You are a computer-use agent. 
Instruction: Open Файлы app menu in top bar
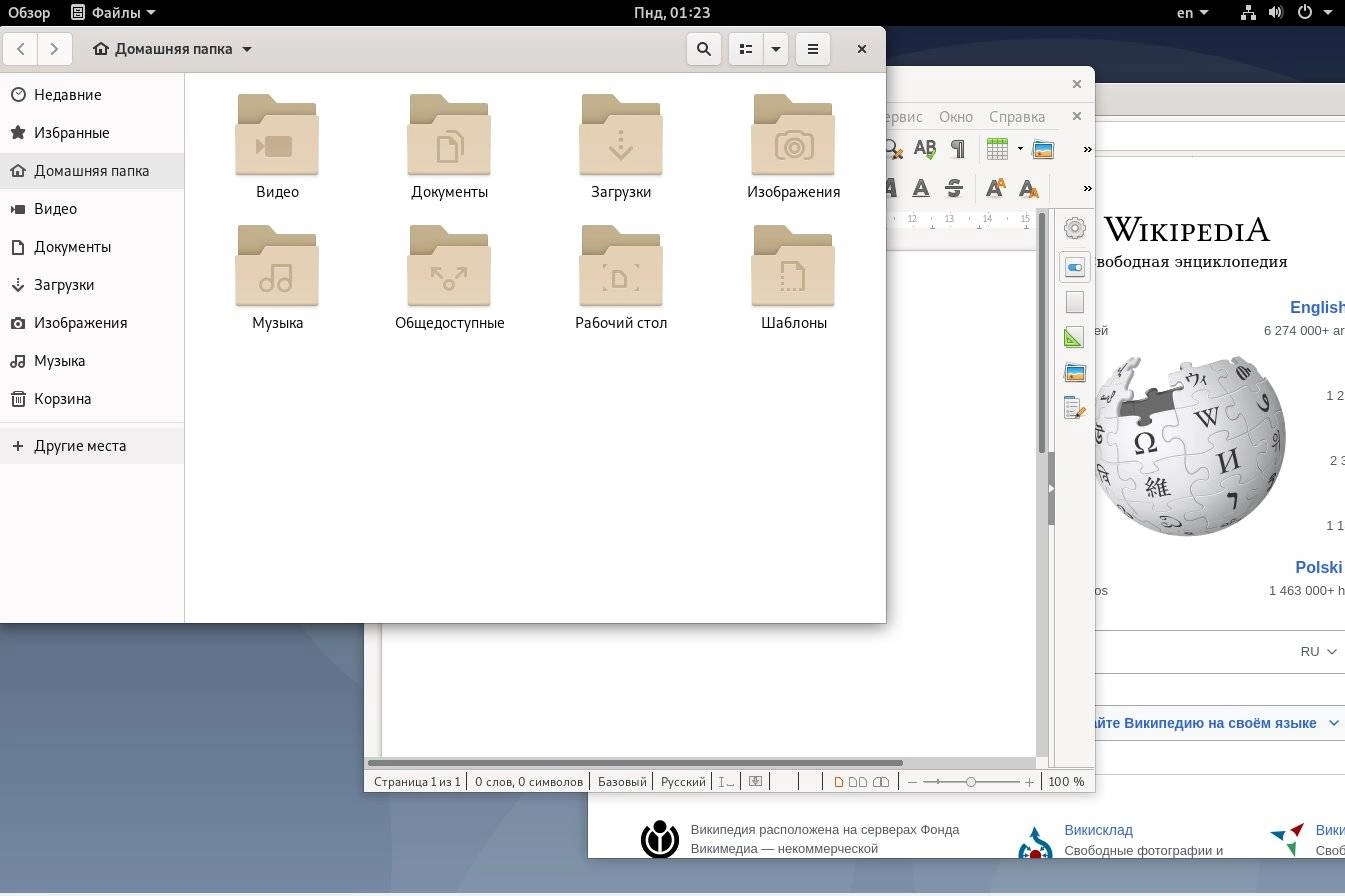113,13
